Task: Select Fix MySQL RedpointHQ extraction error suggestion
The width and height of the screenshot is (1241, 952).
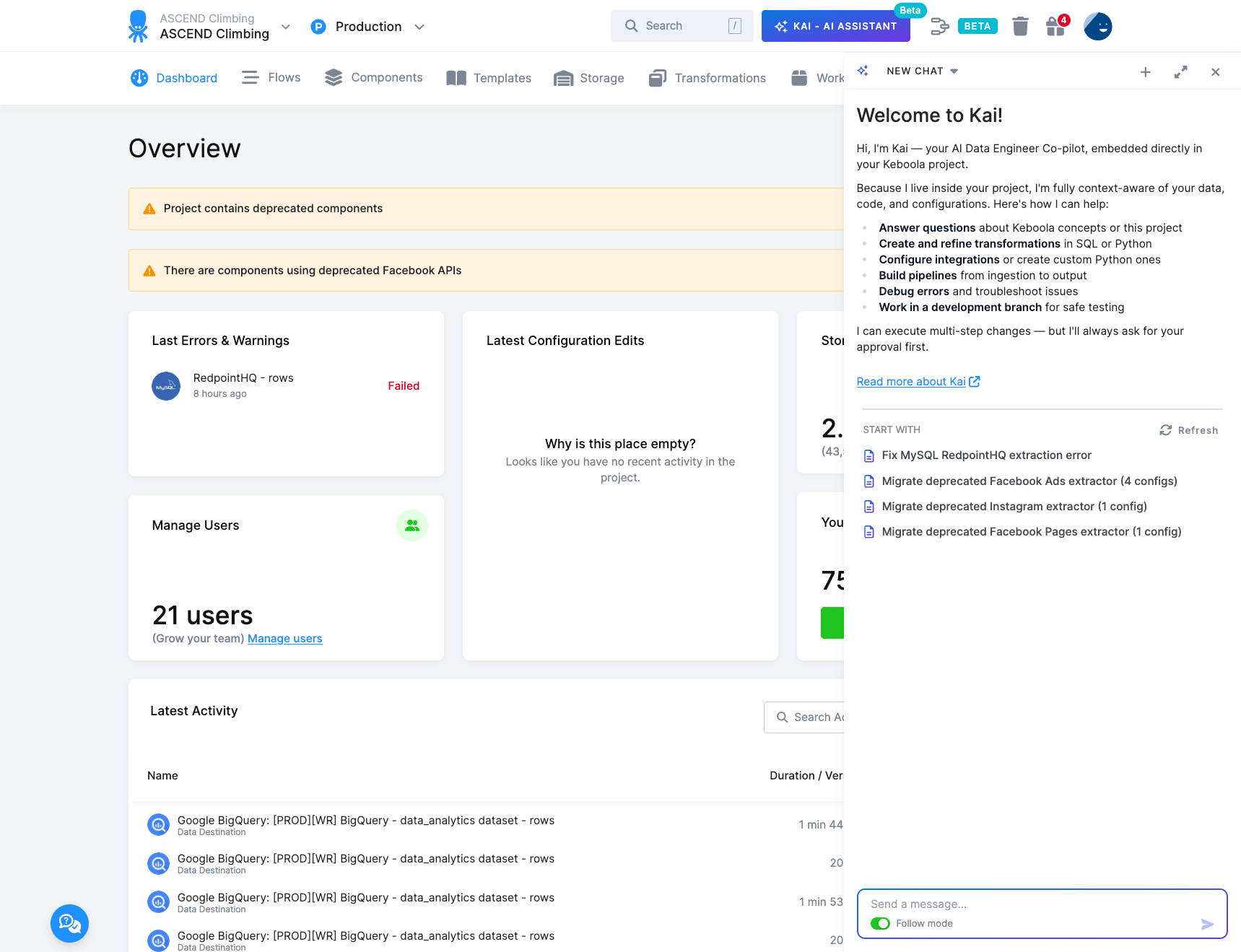Action: (x=985, y=455)
